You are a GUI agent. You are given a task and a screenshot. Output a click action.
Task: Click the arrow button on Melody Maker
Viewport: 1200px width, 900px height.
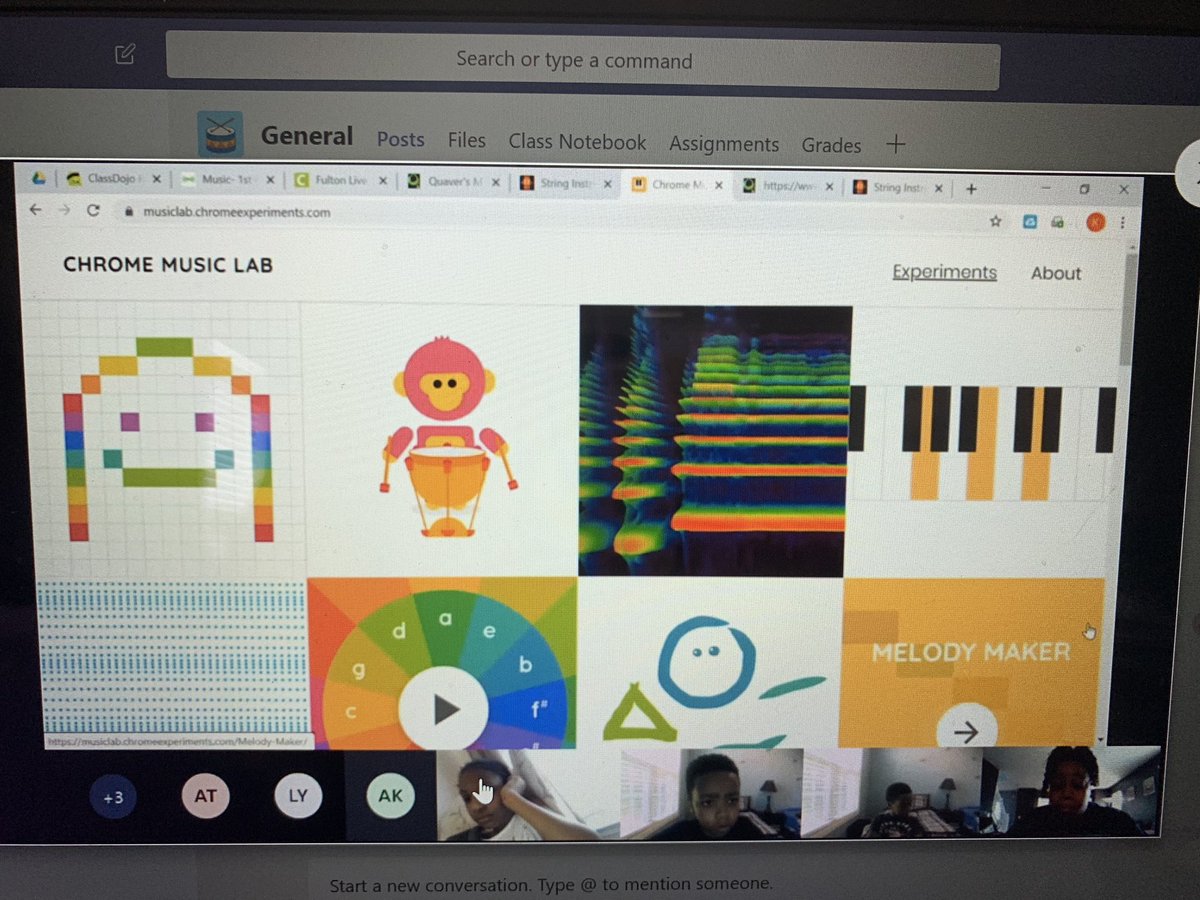966,730
